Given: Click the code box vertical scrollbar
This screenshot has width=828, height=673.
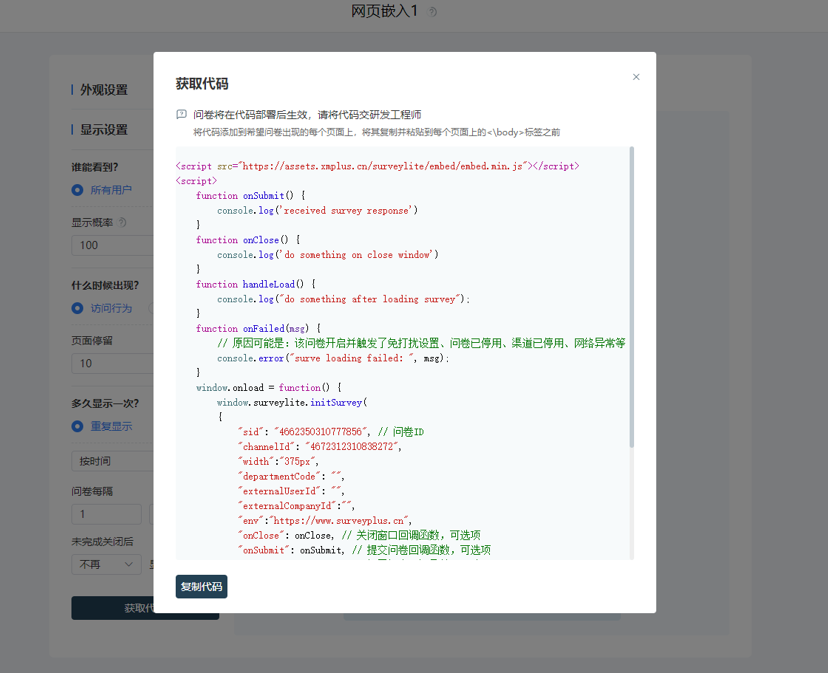Looking at the screenshot, I should click(x=632, y=297).
